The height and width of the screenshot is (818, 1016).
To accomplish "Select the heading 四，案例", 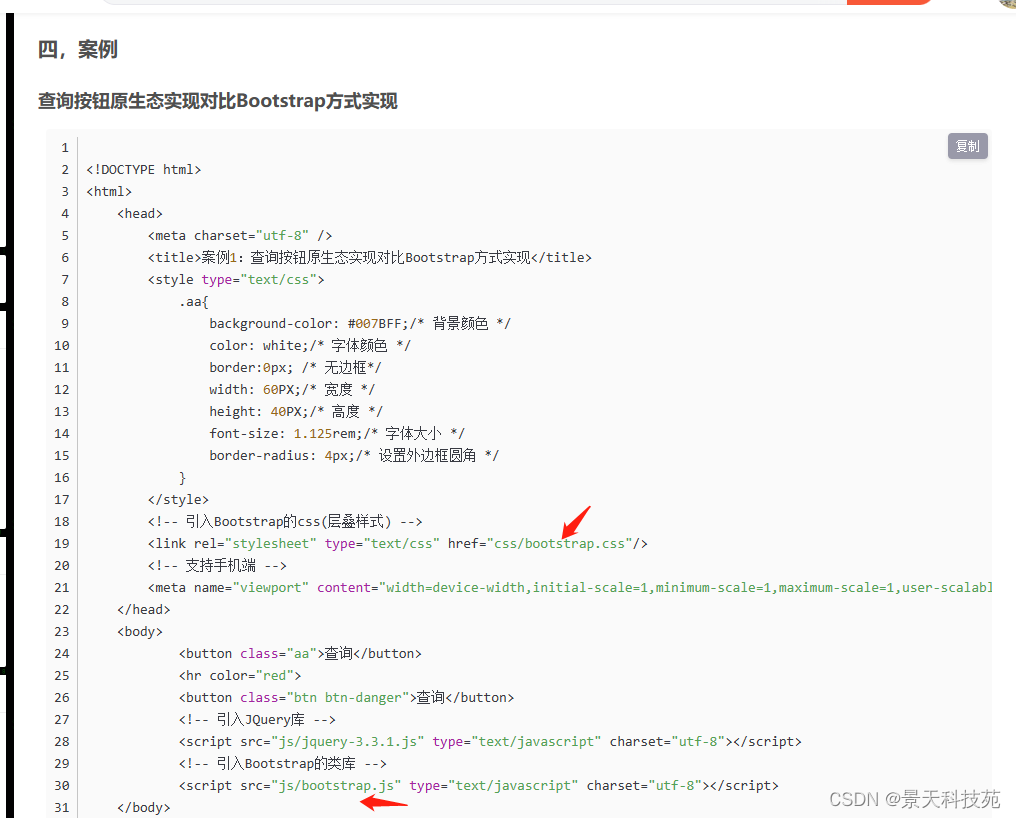I will pyautogui.click(x=78, y=49).
